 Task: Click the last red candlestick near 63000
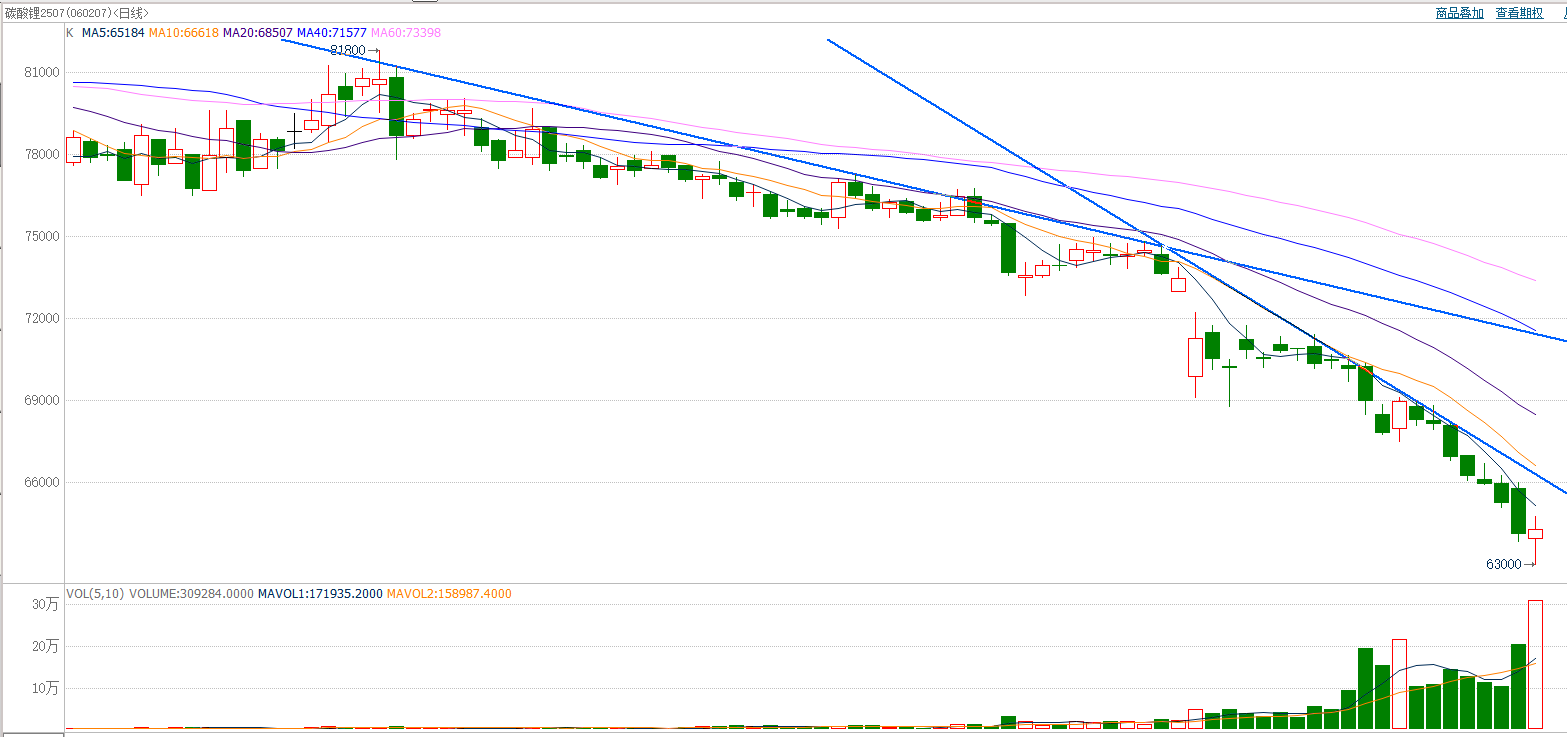coord(1535,534)
